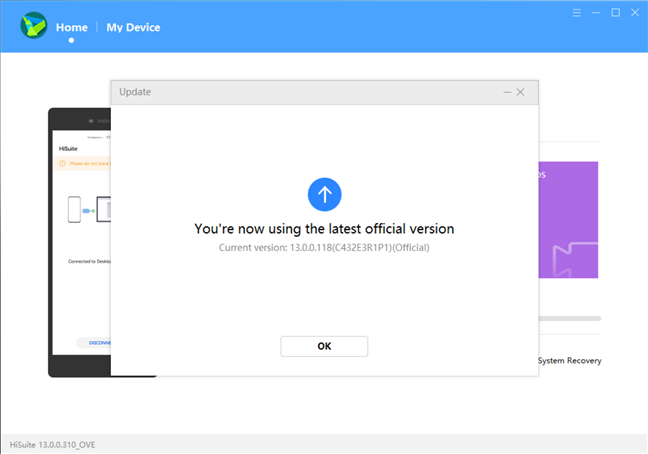Click the phone-to-computer connection graphic
The image size is (648, 454).
(x=90, y=210)
